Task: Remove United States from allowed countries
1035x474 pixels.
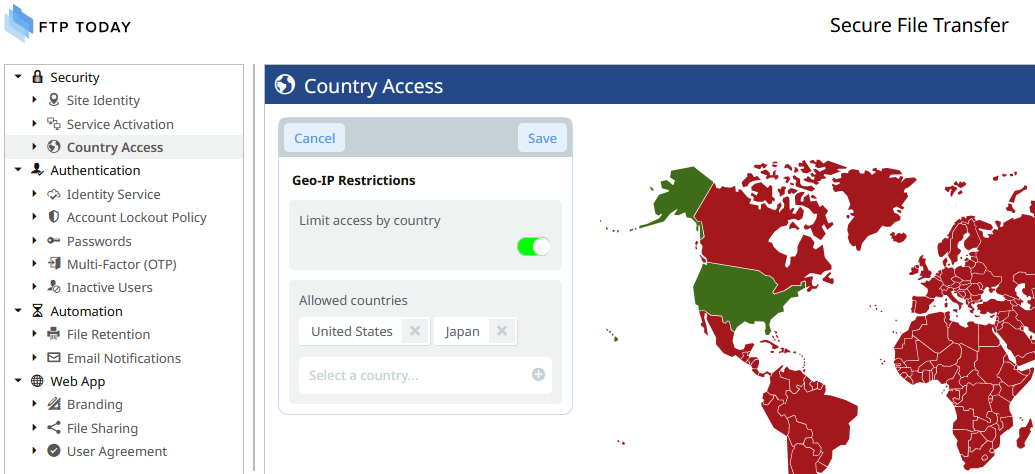Action: pyautogui.click(x=415, y=331)
